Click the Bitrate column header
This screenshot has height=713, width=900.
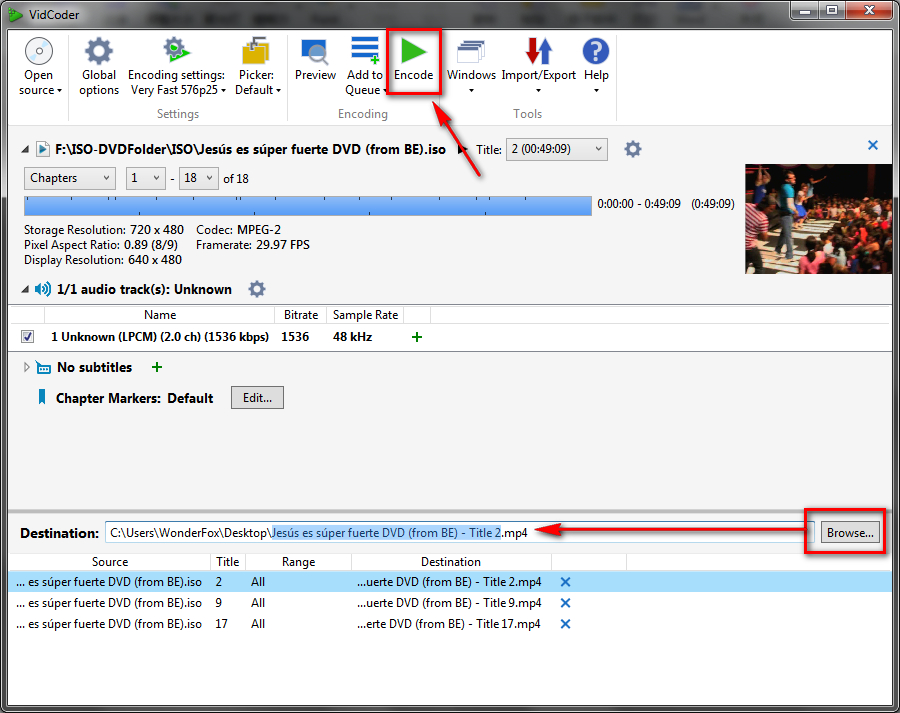pyautogui.click(x=301, y=315)
